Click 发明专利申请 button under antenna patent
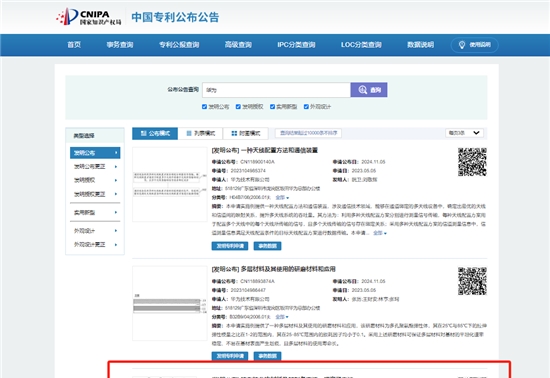 pos(230,246)
